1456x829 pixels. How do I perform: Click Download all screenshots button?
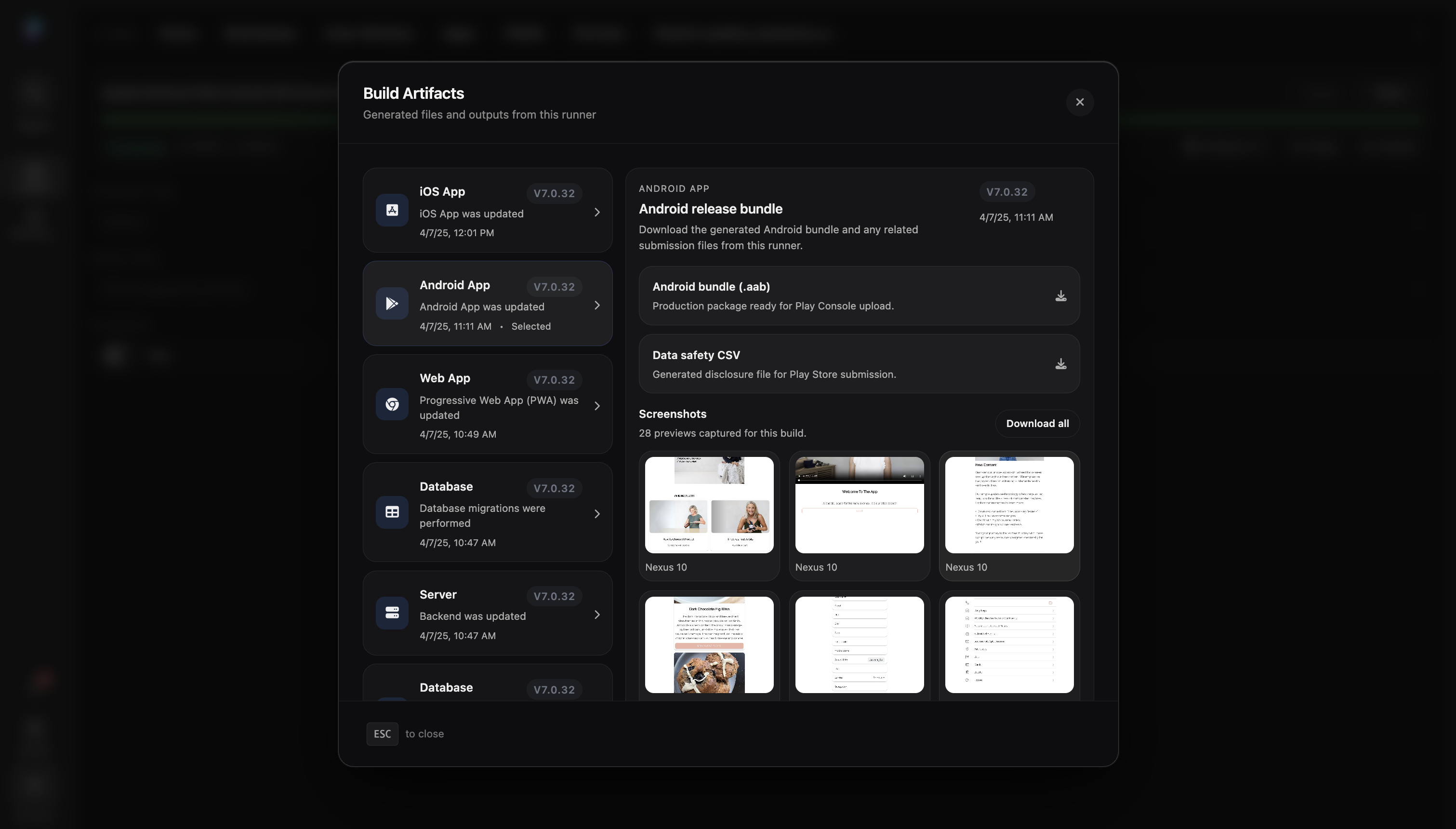tap(1037, 424)
